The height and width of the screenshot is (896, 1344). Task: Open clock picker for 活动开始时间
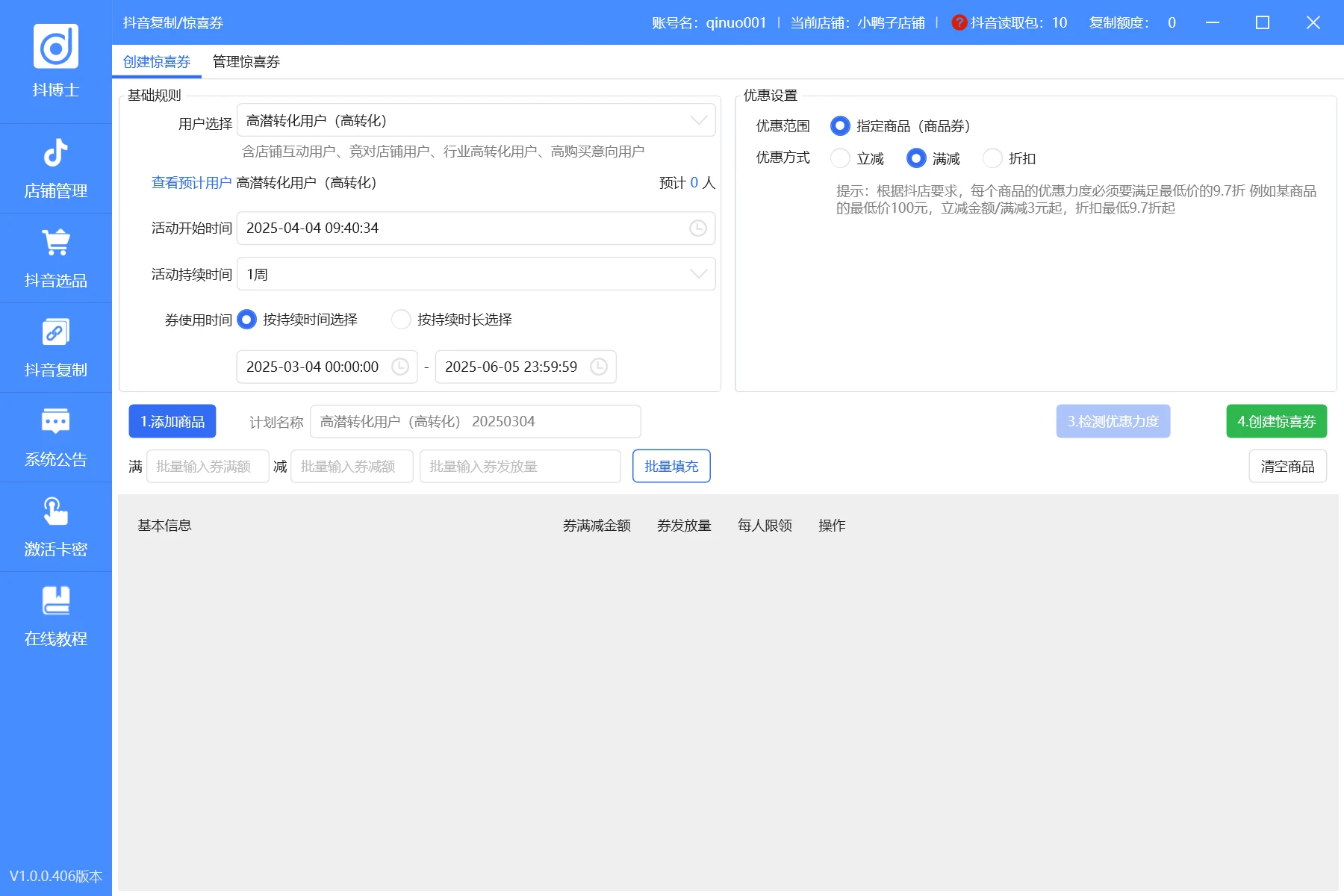(x=697, y=228)
